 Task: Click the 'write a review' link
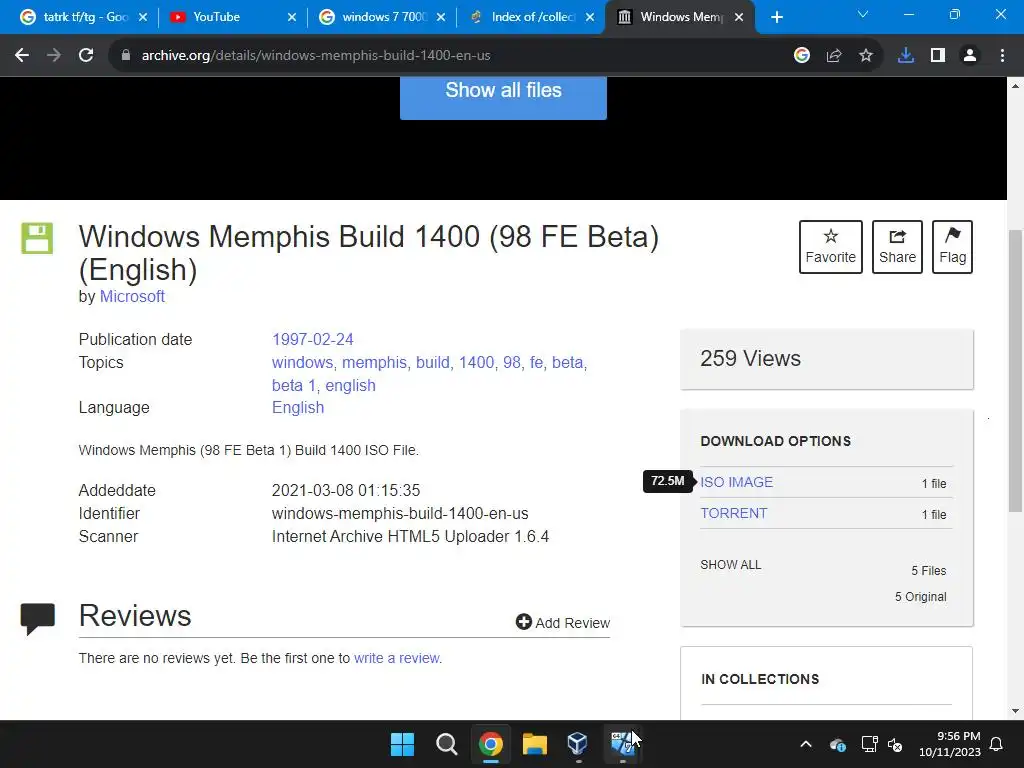click(x=396, y=658)
